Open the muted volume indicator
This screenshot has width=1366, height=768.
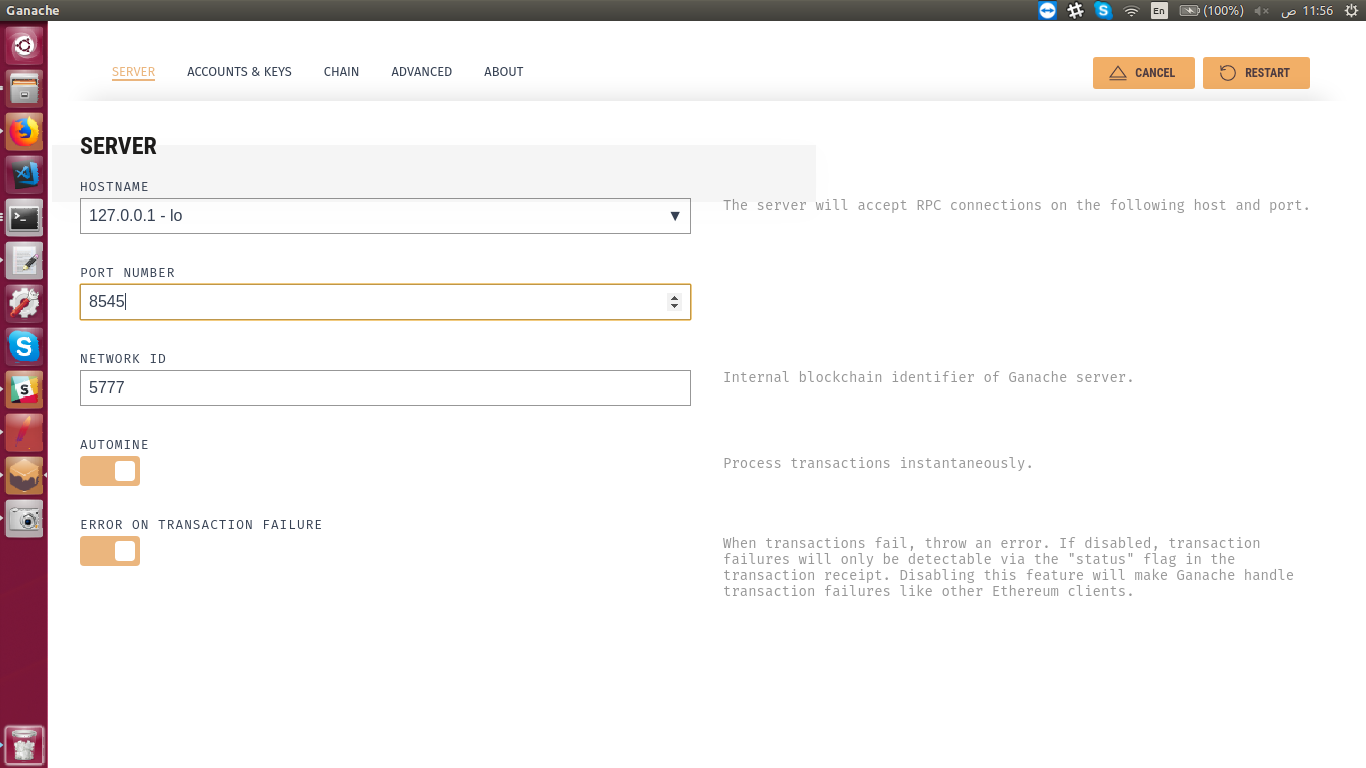tap(1262, 10)
